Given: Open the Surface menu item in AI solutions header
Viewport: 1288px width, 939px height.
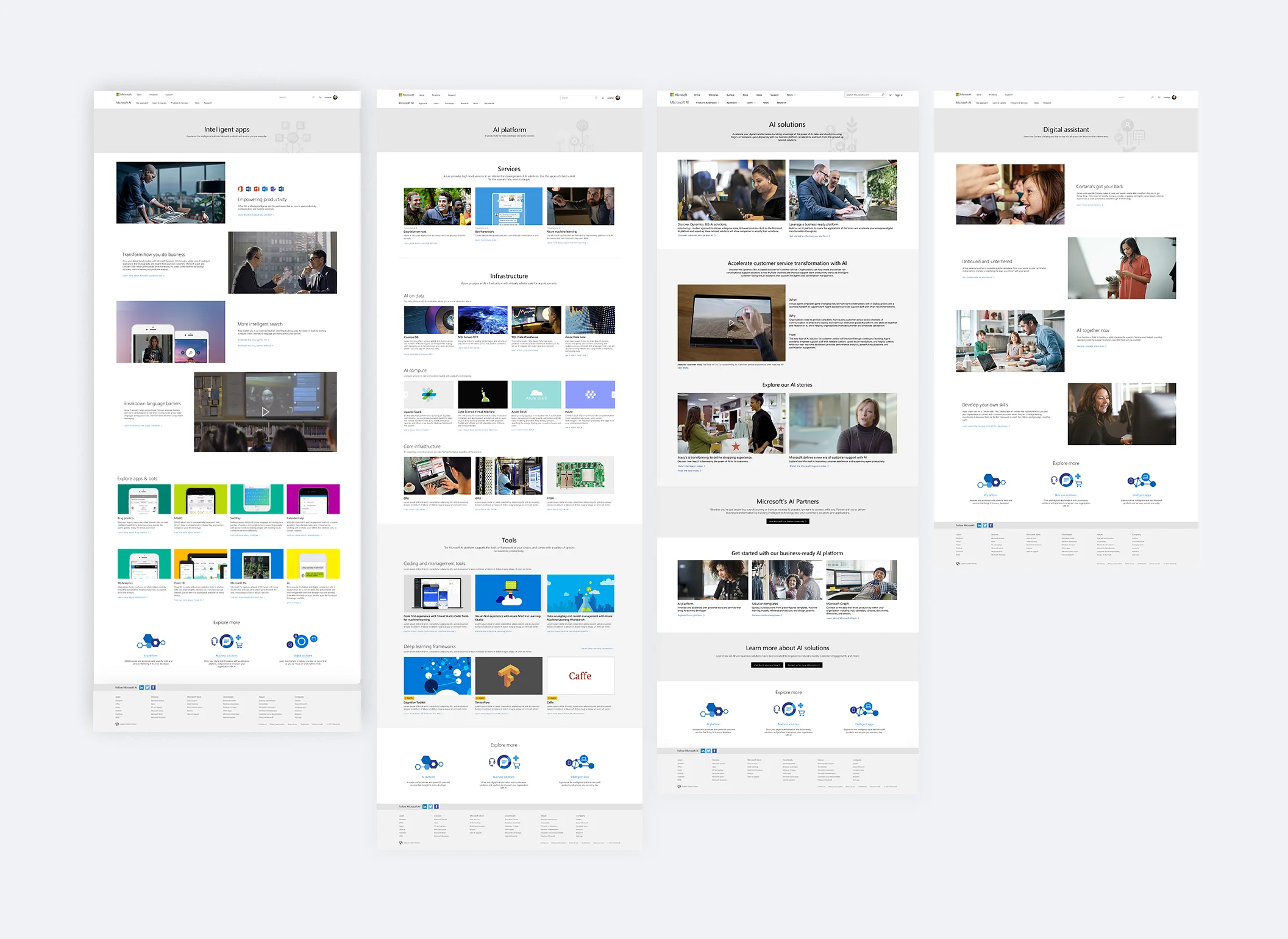Looking at the screenshot, I should pos(730,95).
